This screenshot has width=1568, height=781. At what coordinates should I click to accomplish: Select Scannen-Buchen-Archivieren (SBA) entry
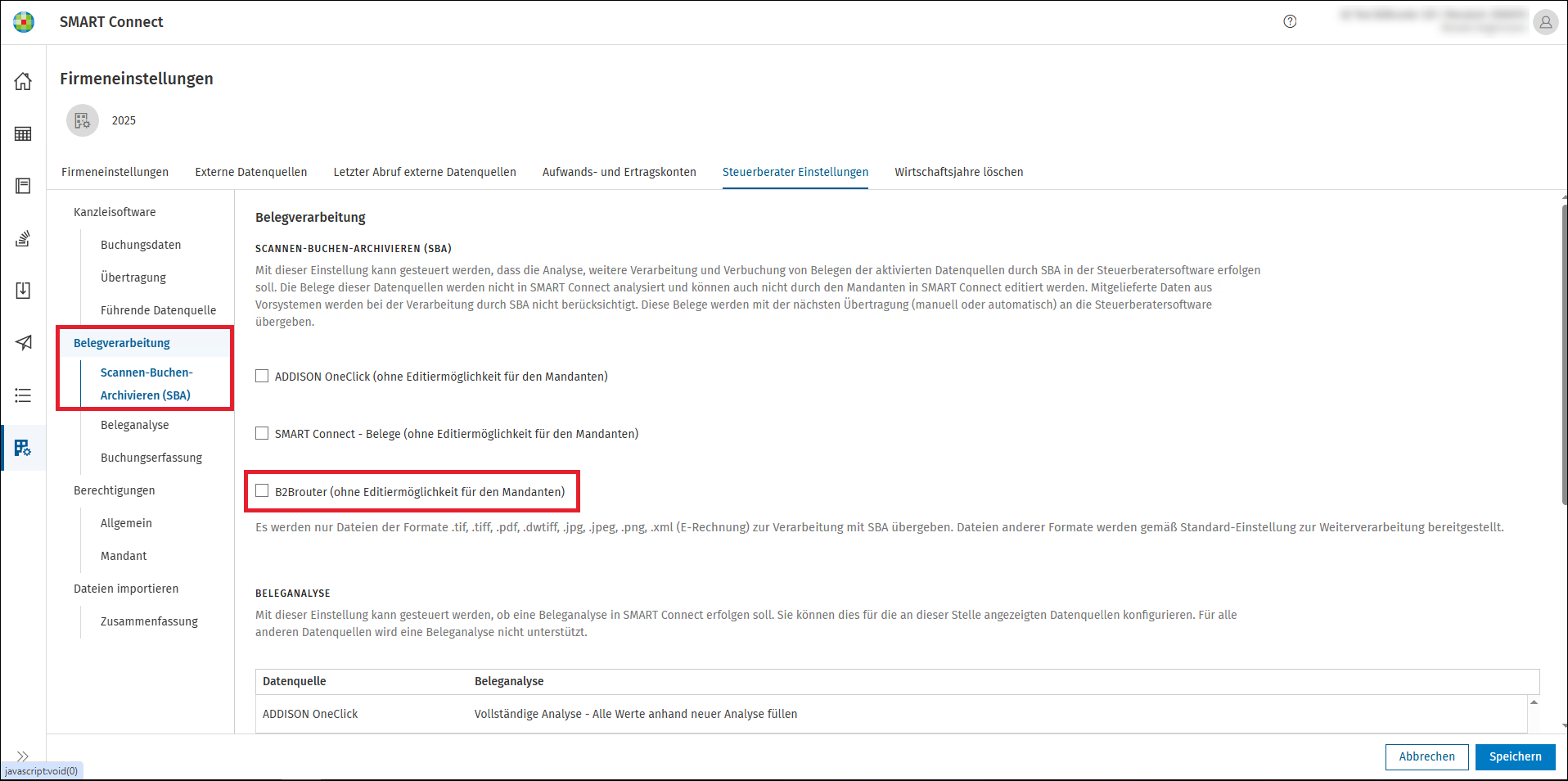pyautogui.click(x=146, y=384)
